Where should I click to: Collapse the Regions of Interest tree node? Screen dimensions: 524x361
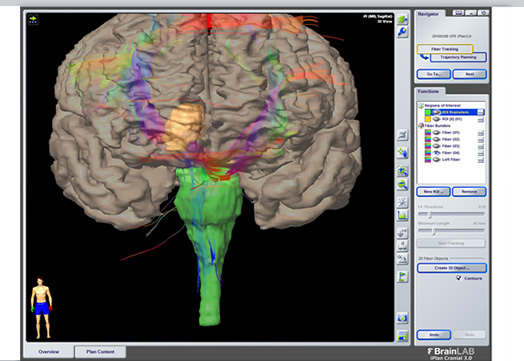click(421, 106)
